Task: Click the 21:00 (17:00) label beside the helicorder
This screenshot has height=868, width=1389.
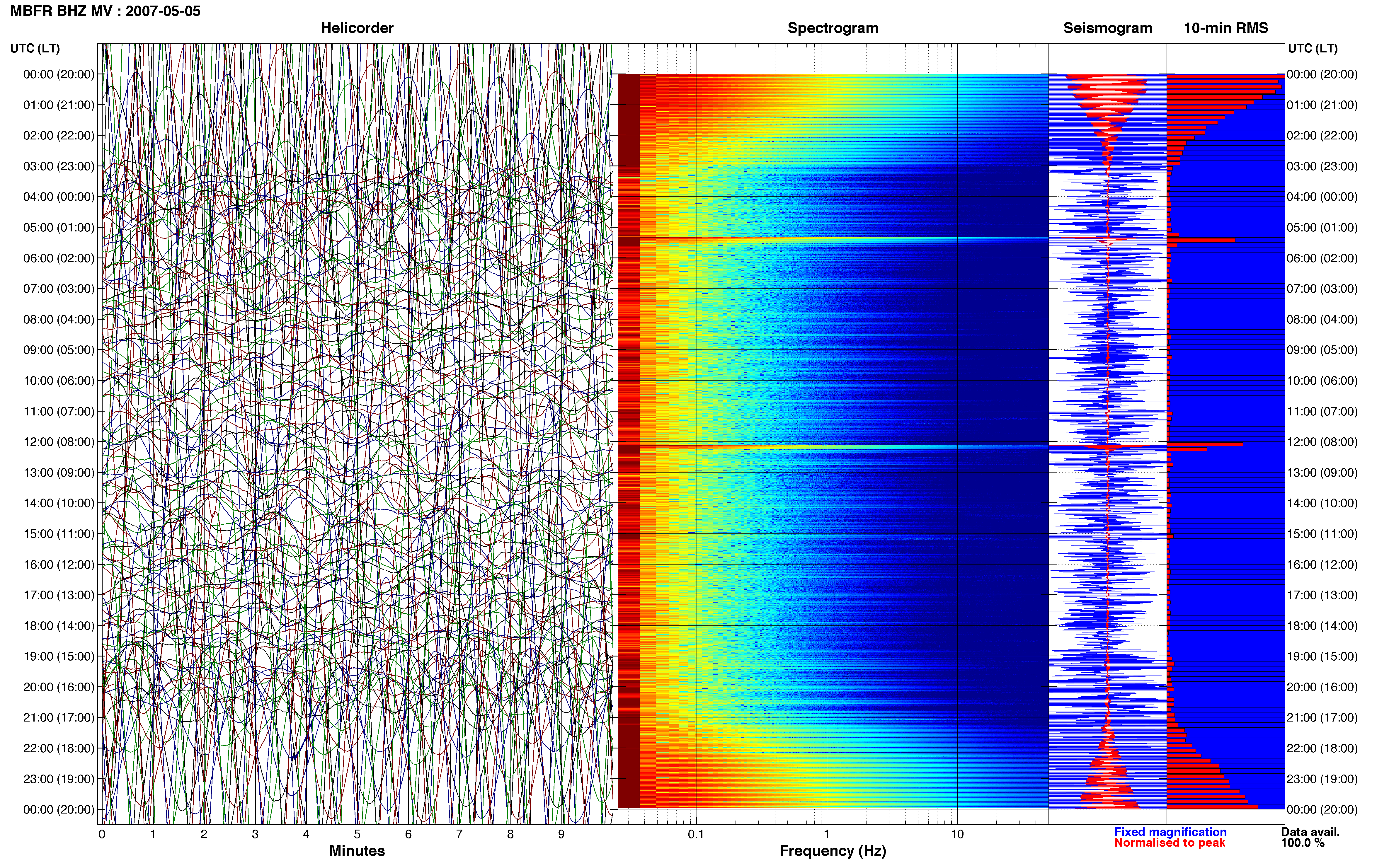Action: click(59, 718)
